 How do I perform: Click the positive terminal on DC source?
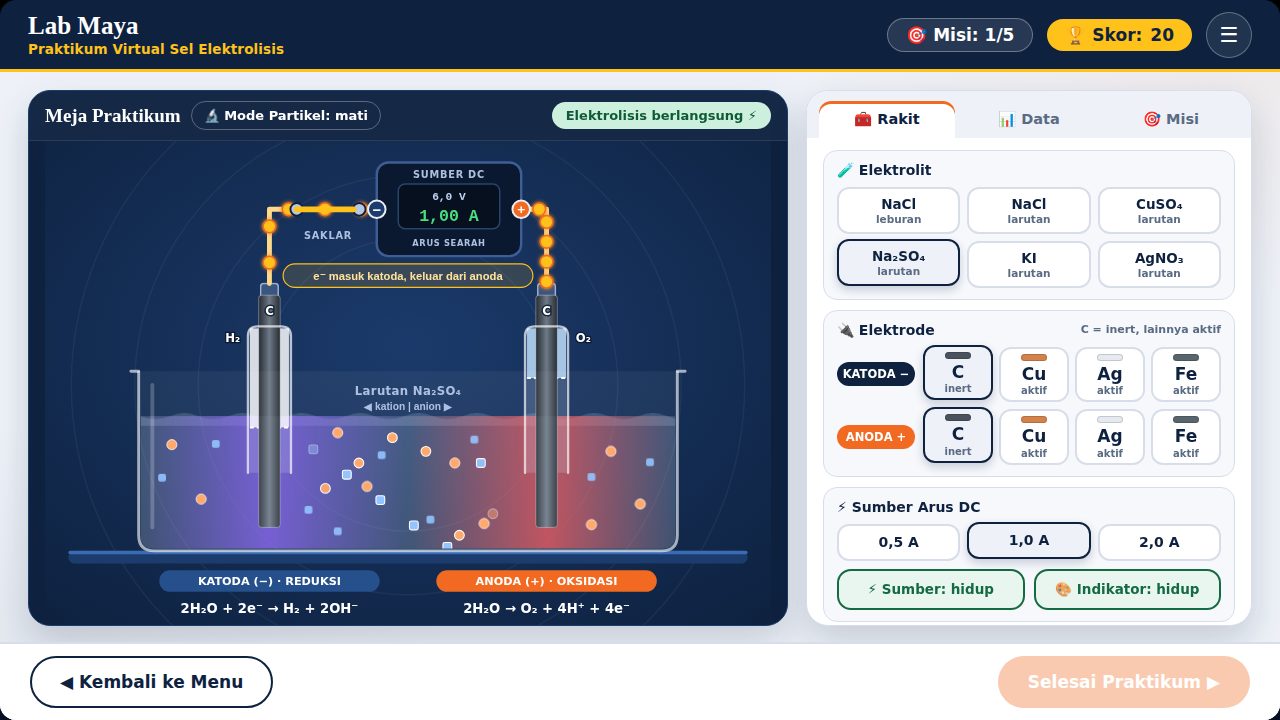pyautogui.click(x=521, y=209)
